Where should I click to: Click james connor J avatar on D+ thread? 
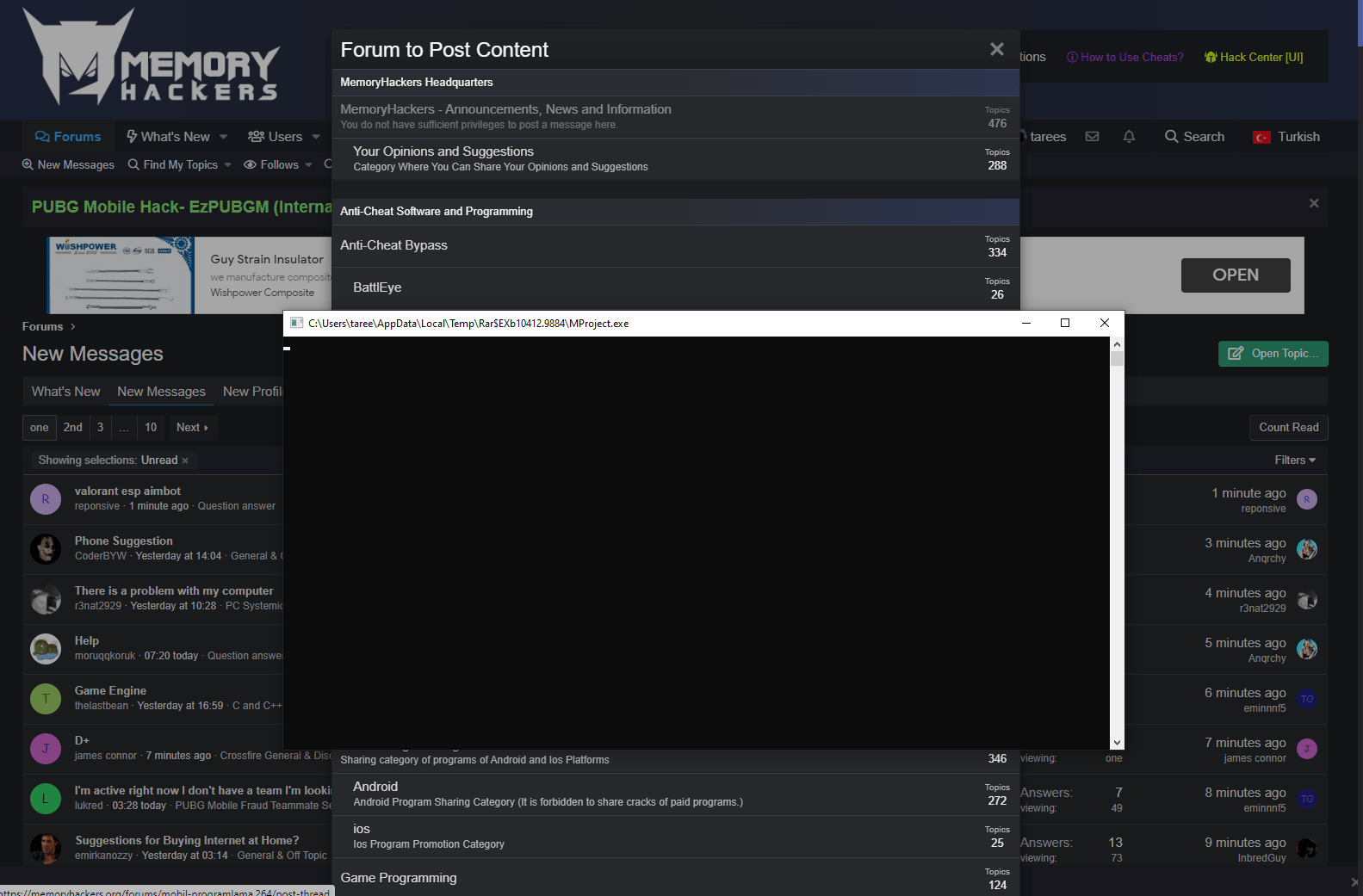tap(46, 749)
